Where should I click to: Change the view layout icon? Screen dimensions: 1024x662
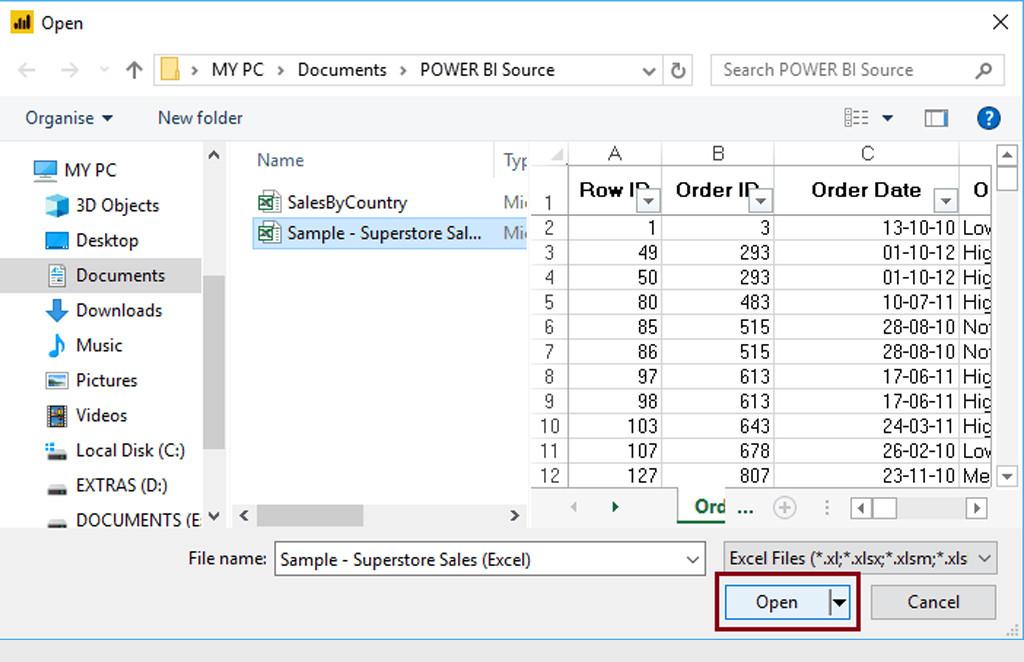pos(856,118)
